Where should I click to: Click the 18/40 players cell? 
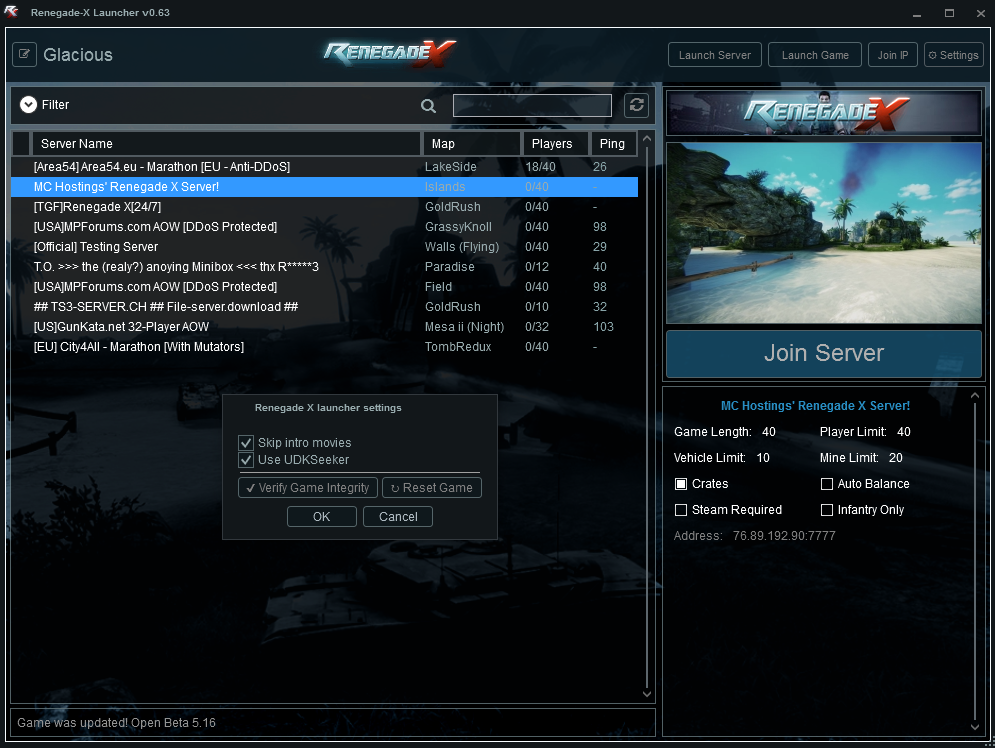point(540,167)
